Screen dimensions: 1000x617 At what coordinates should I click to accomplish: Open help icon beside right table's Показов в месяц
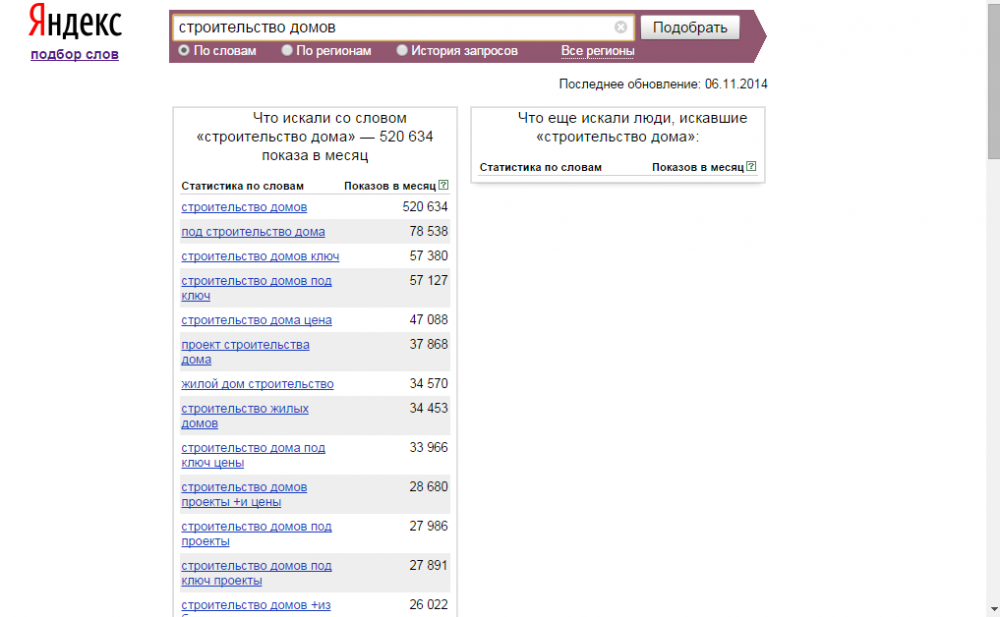pos(751,167)
